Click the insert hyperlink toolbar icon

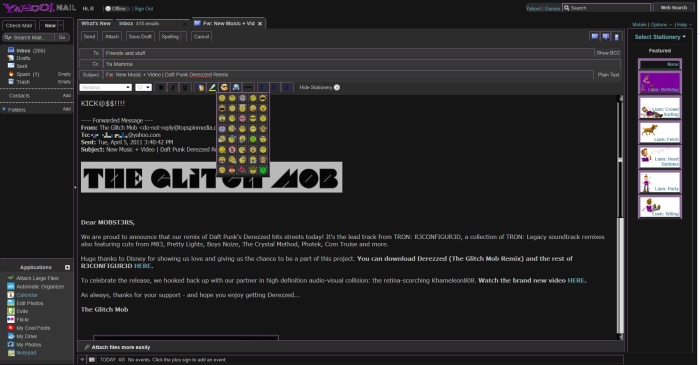point(236,87)
